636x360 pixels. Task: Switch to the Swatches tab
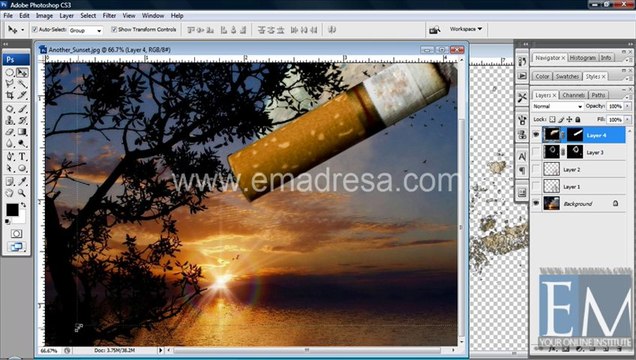(x=567, y=76)
